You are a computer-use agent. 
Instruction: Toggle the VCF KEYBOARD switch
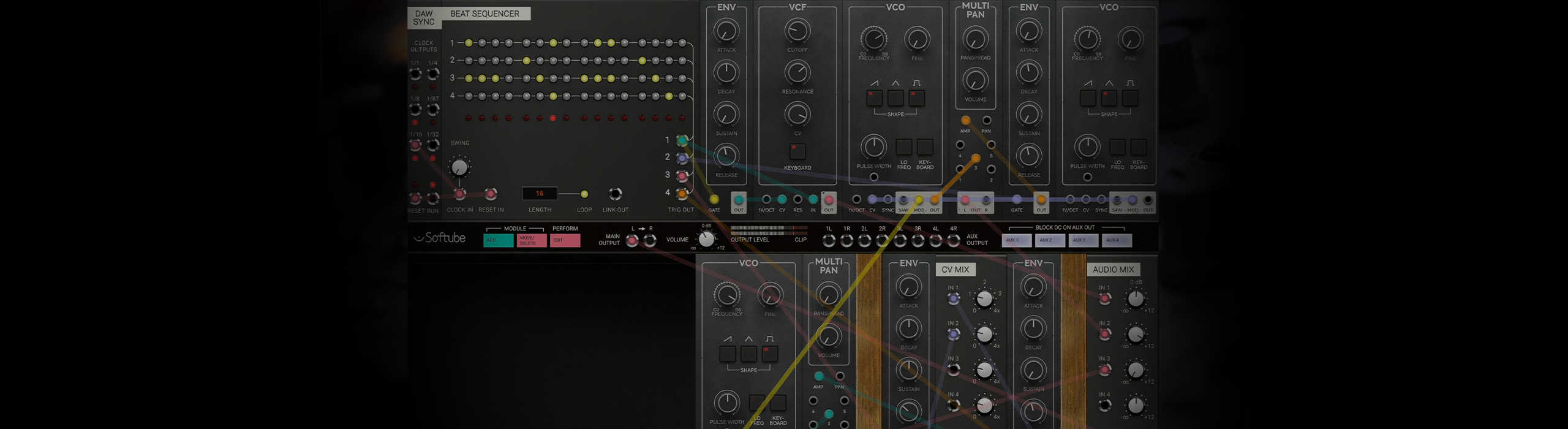797,151
